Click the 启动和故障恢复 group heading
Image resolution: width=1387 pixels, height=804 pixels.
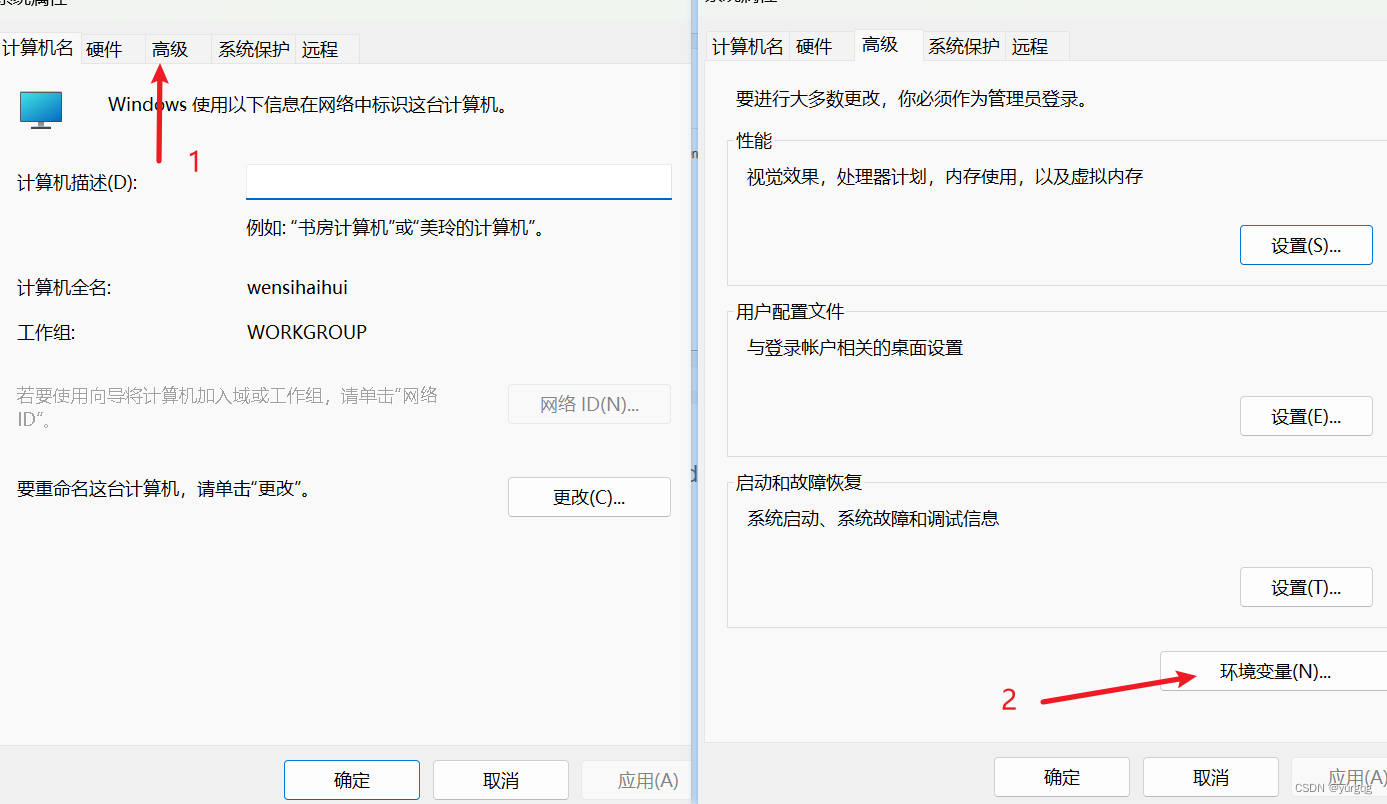[799, 482]
